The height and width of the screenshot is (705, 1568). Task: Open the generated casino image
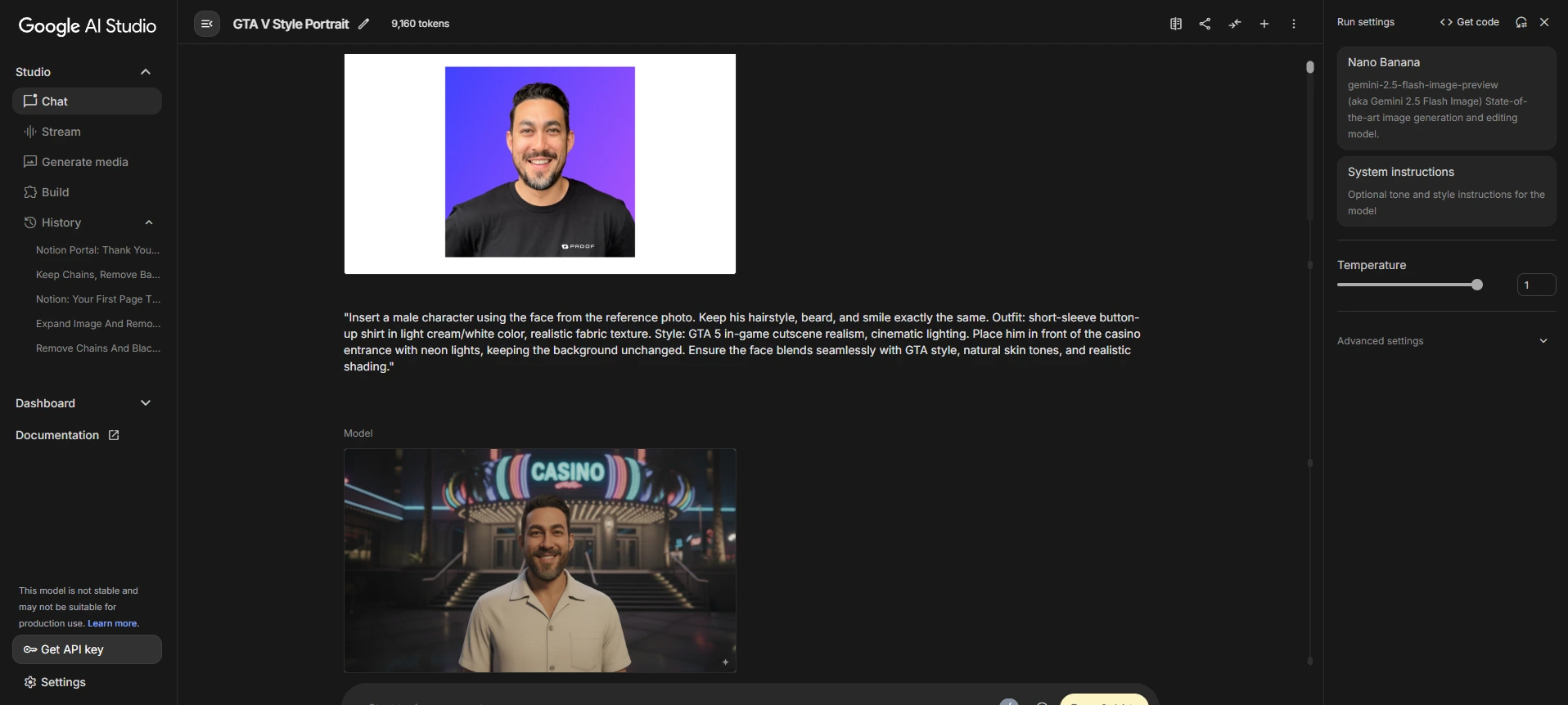pyautogui.click(x=540, y=560)
